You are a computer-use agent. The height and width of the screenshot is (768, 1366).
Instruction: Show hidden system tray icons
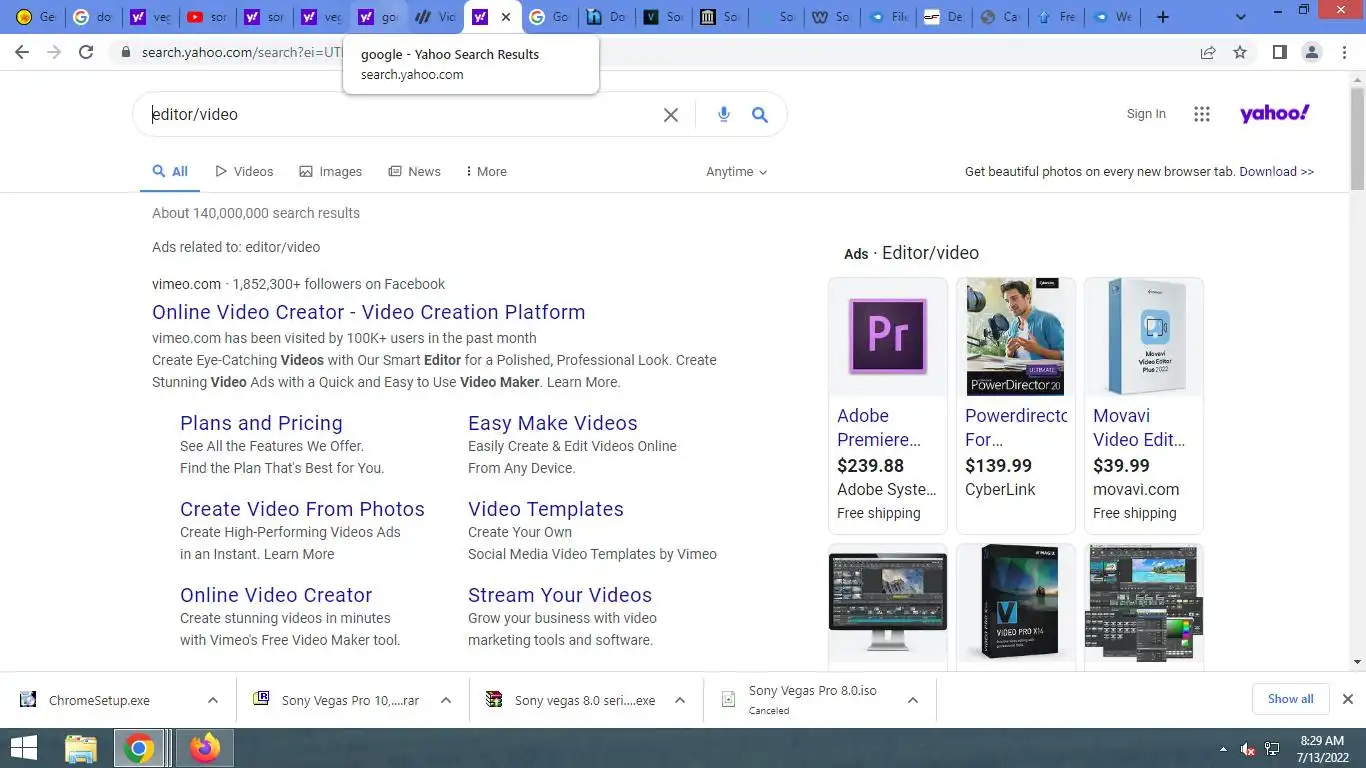pos(1223,748)
